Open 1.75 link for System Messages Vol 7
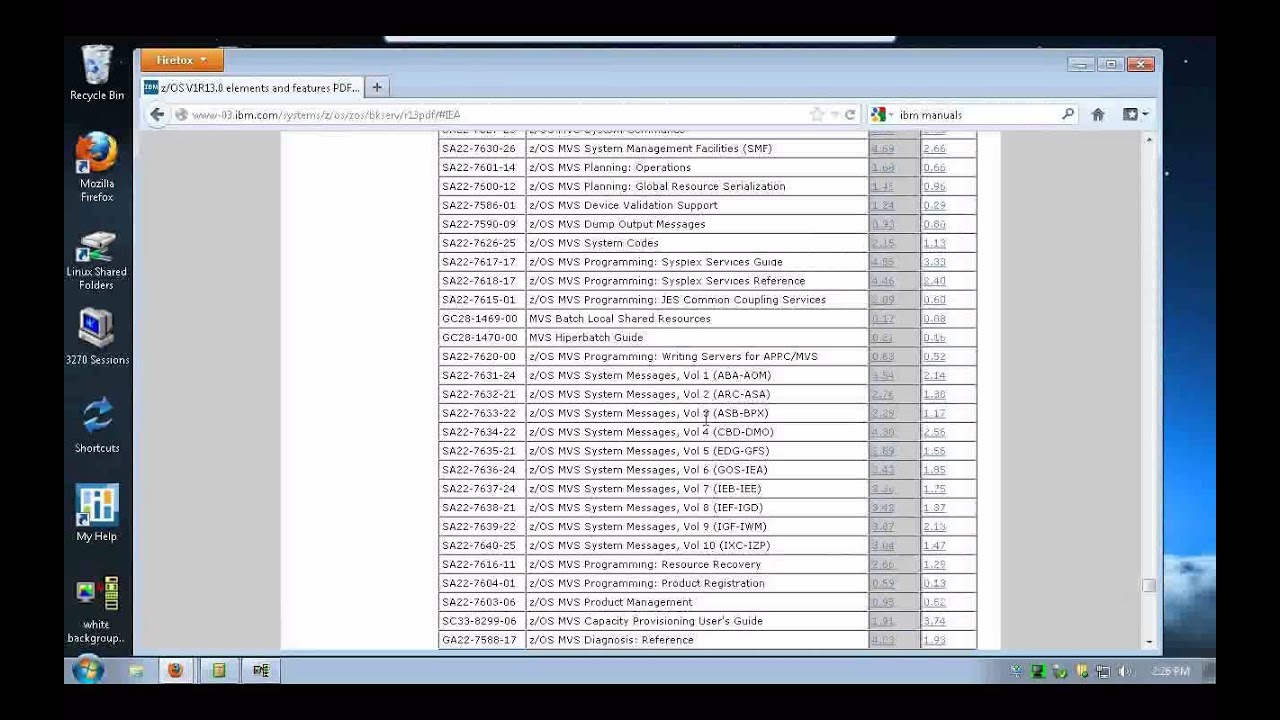This screenshot has height=720, width=1280. tap(934, 489)
